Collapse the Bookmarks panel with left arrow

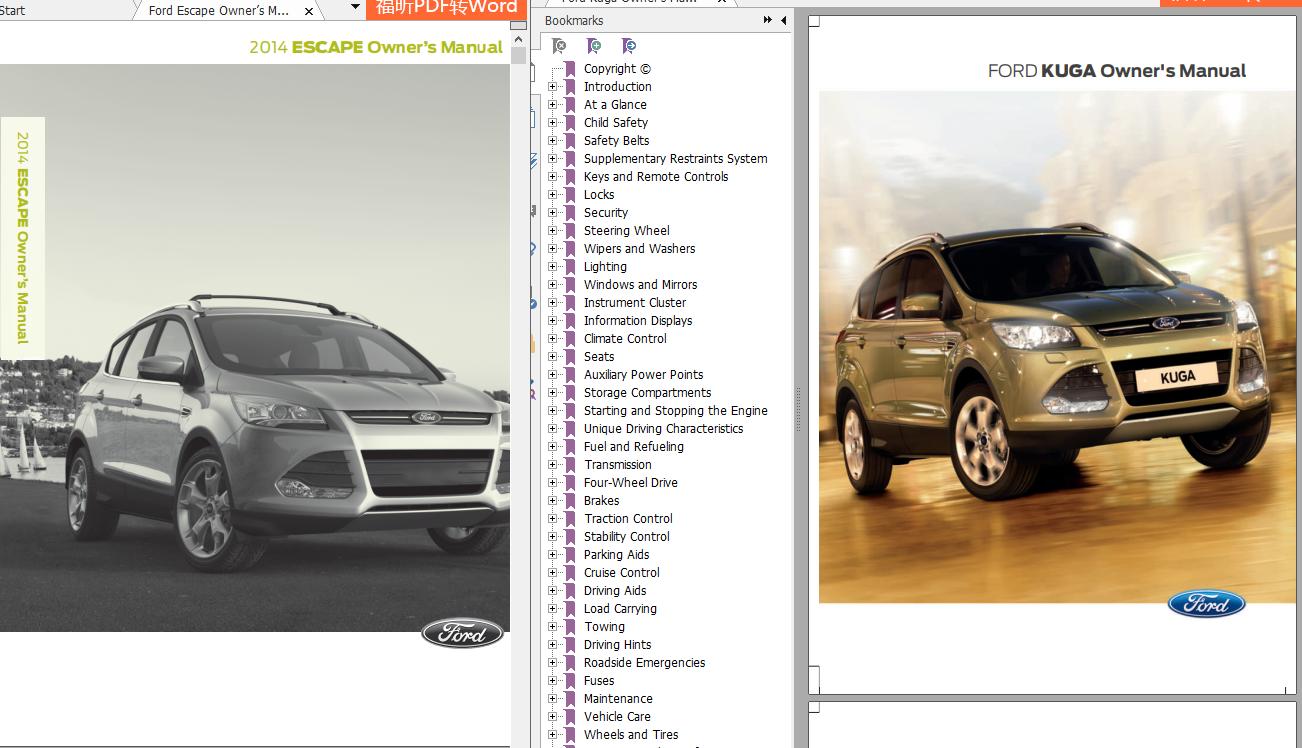[783, 20]
